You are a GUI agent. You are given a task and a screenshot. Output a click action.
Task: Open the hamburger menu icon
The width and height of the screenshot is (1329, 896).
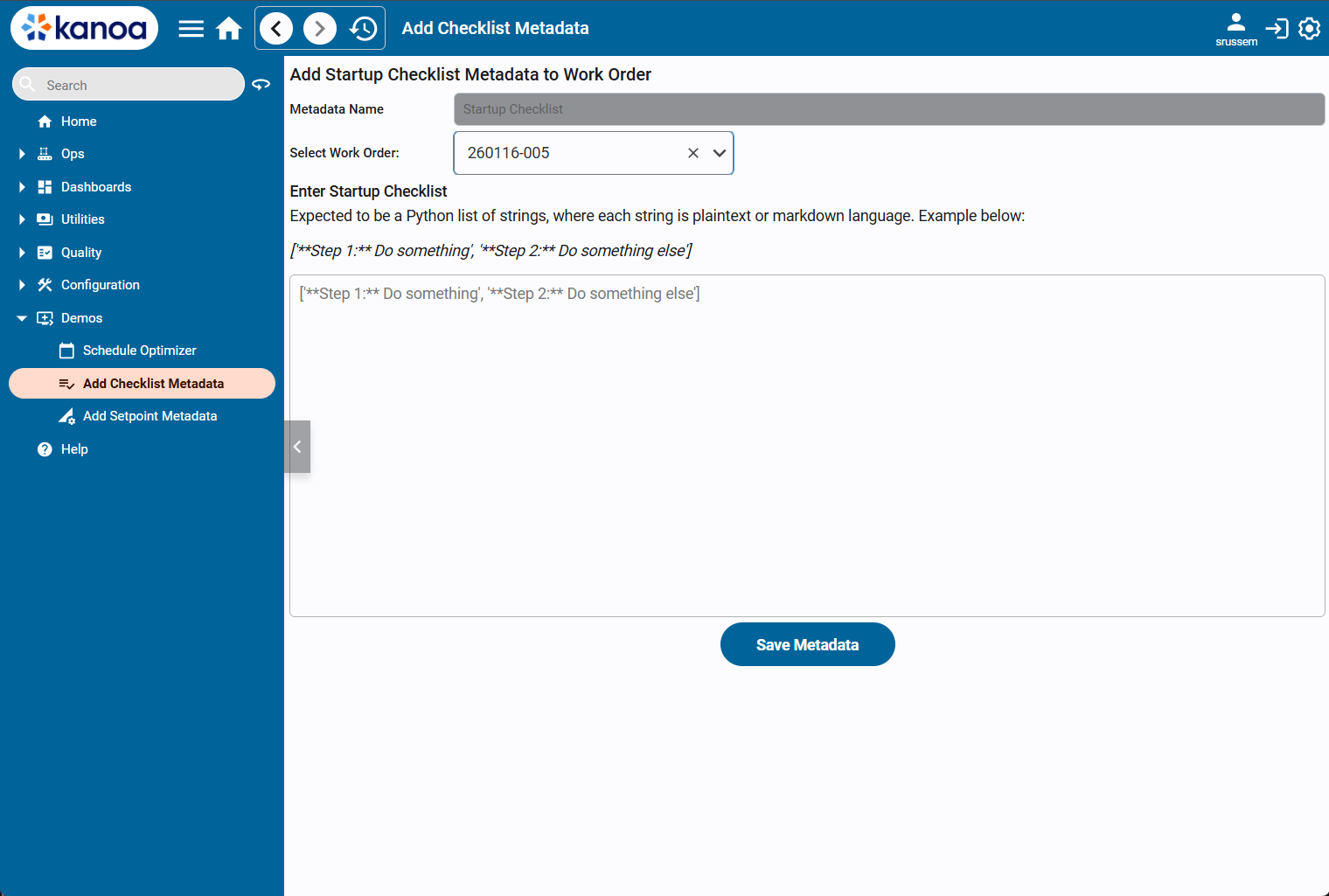[x=191, y=29]
